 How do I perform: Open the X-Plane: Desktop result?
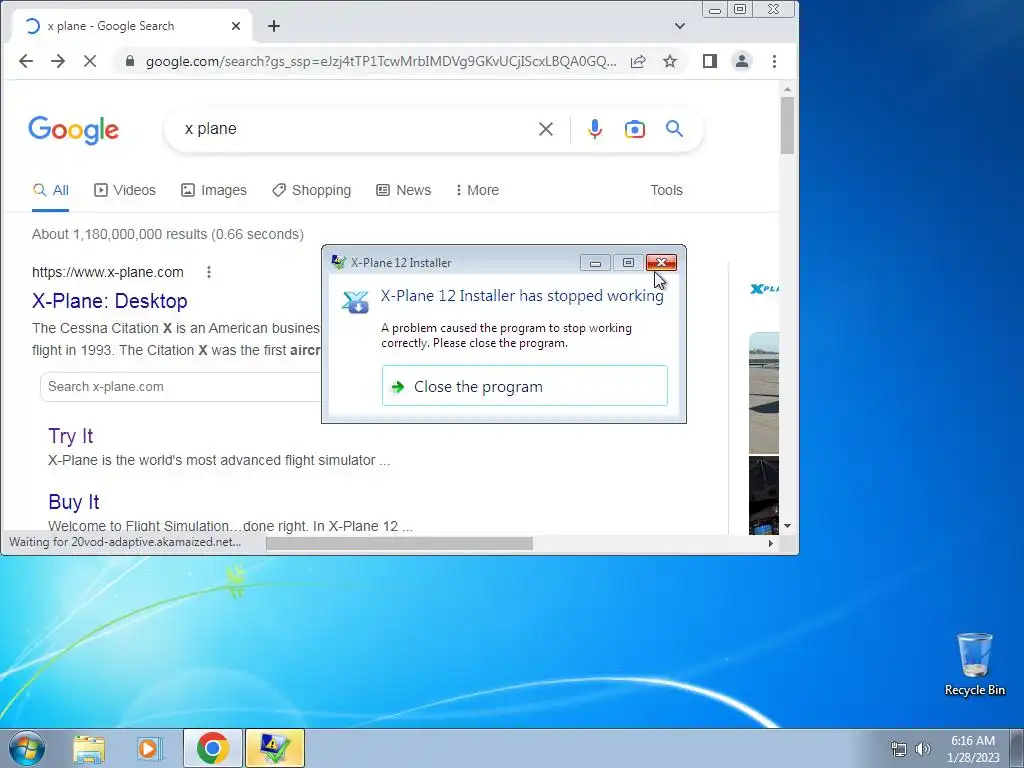(110, 301)
